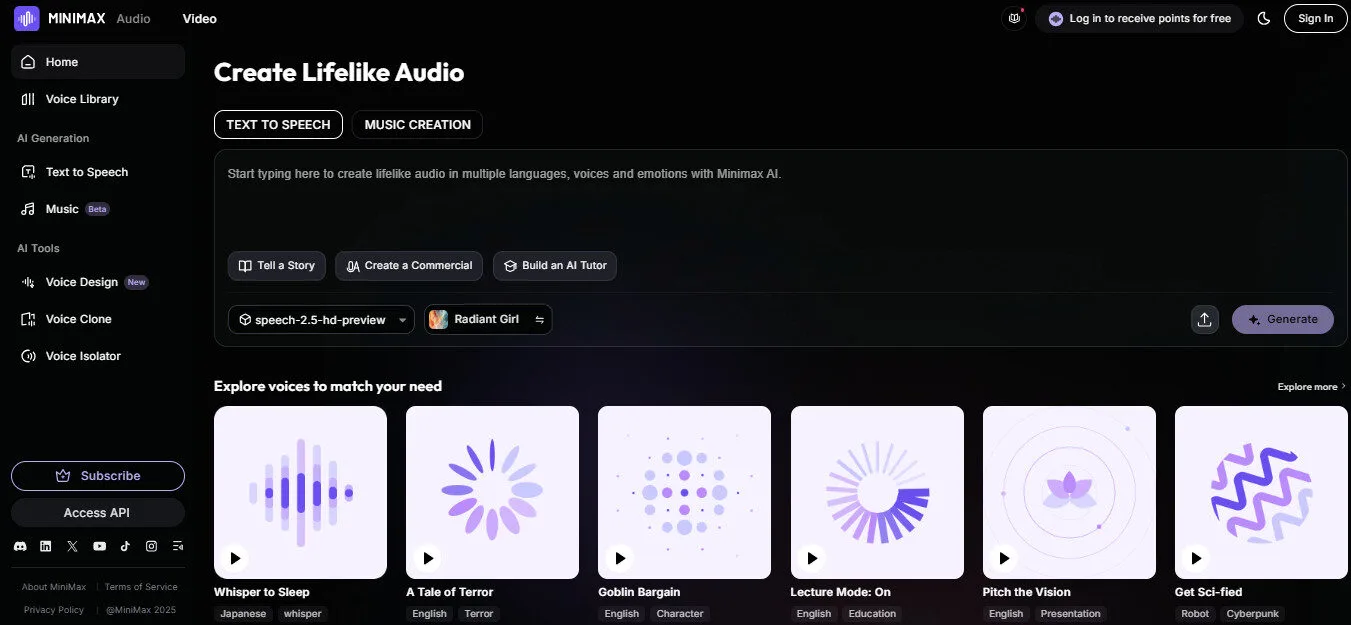Click the MiniMax logo icon
The image size is (1351, 625).
[x=26, y=18]
